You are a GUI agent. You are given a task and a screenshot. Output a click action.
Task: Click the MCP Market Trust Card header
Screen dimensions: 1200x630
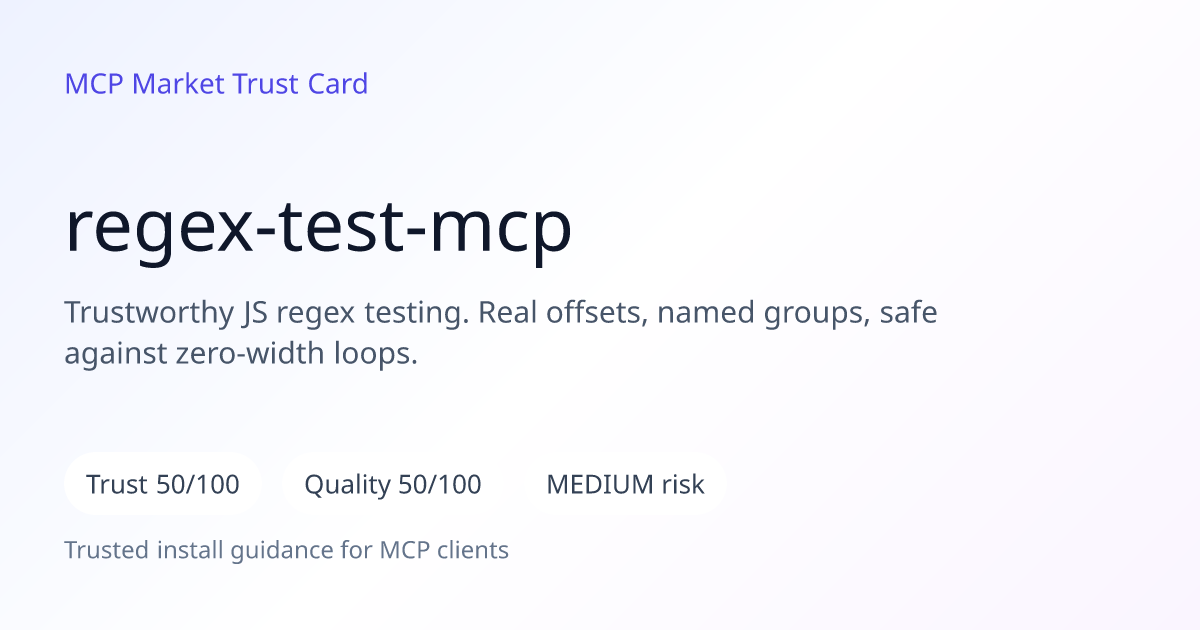point(216,84)
